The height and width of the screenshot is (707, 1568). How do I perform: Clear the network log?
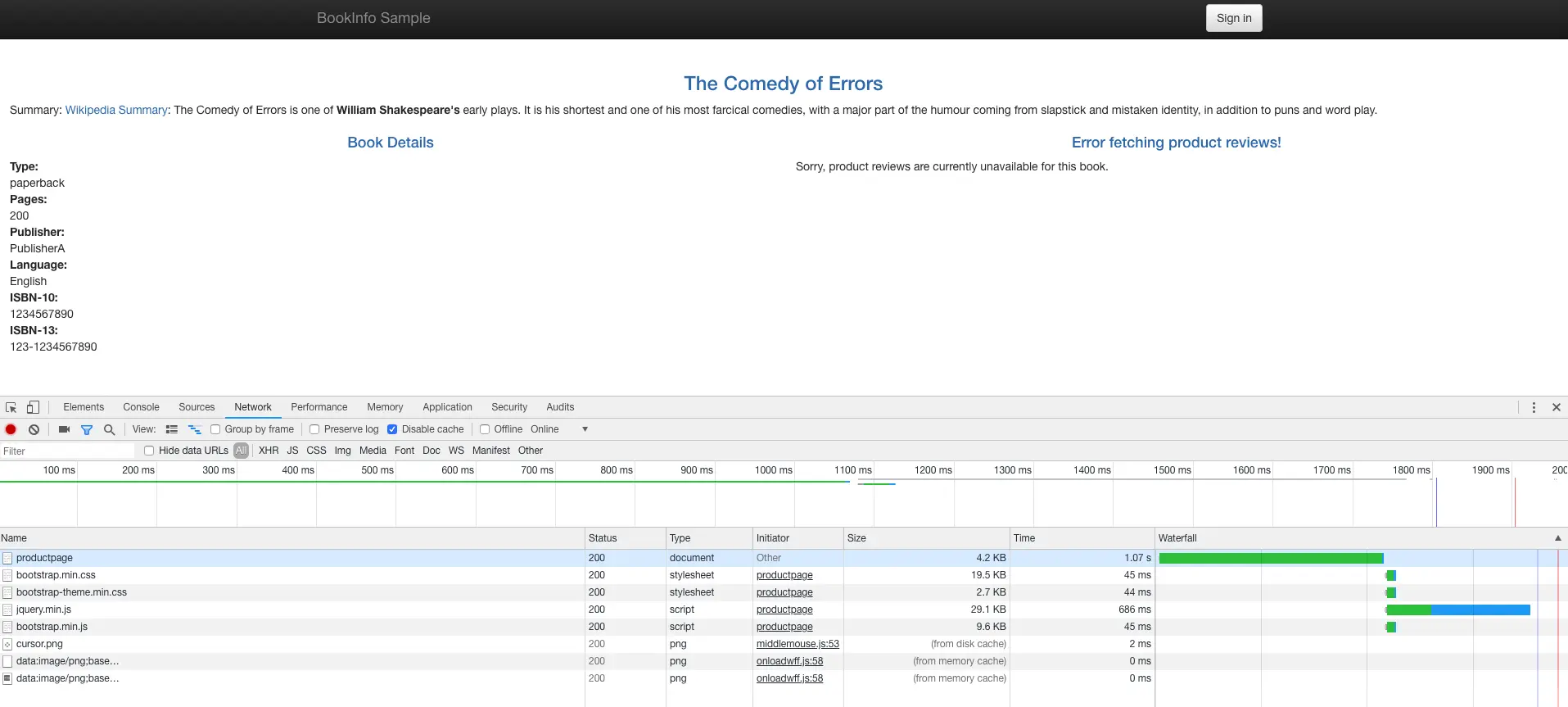pyautogui.click(x=34, y=429)
